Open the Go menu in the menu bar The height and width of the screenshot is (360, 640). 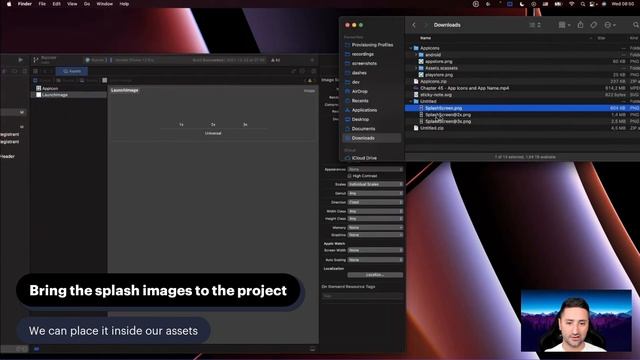(87, 4)
